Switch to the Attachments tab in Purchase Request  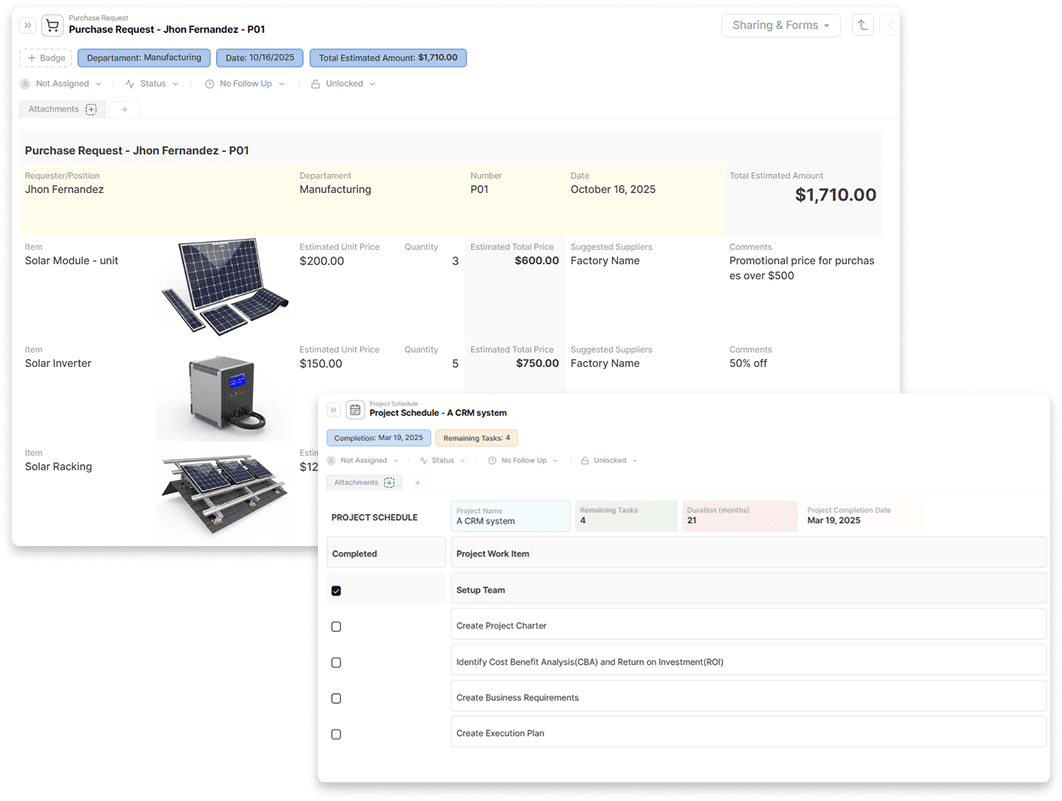point(53,109)
